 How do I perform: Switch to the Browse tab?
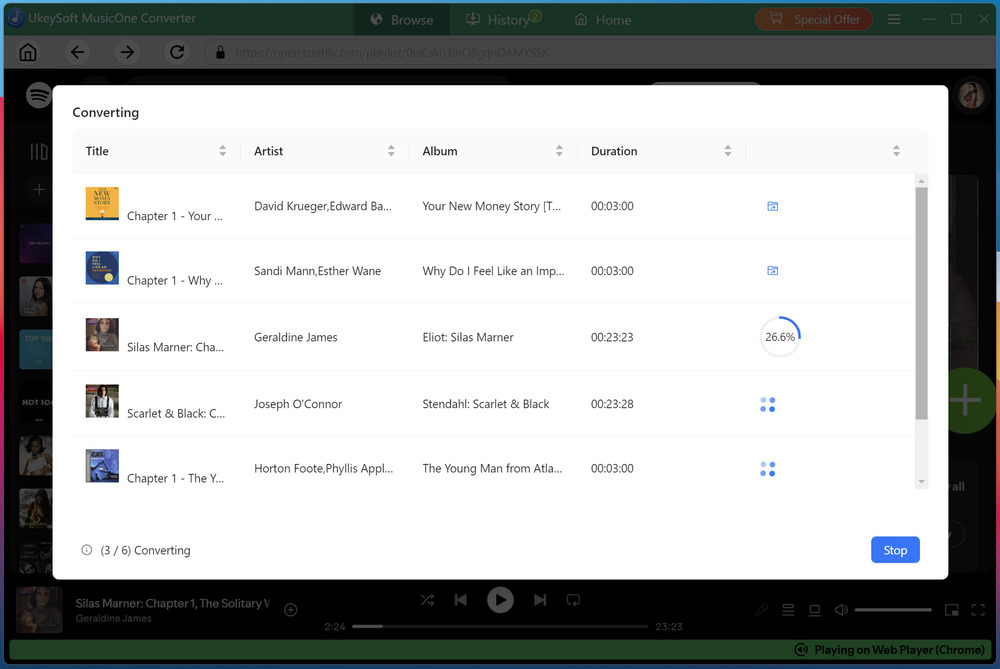(402, 20)
